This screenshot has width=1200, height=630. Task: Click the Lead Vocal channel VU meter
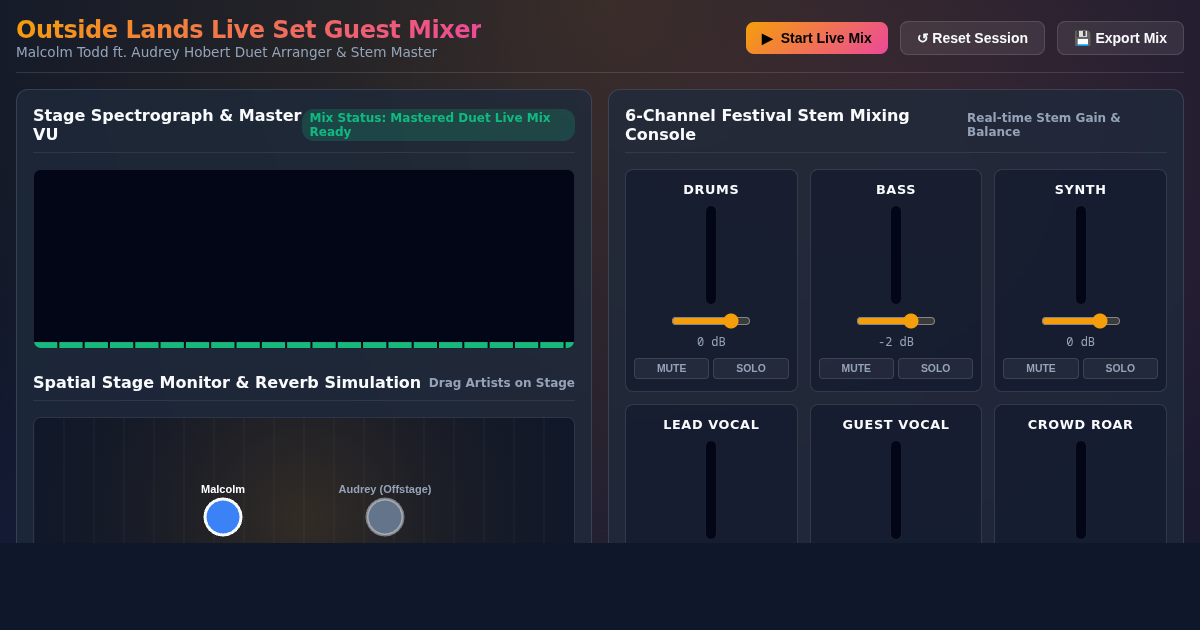(x=711, y=490)
